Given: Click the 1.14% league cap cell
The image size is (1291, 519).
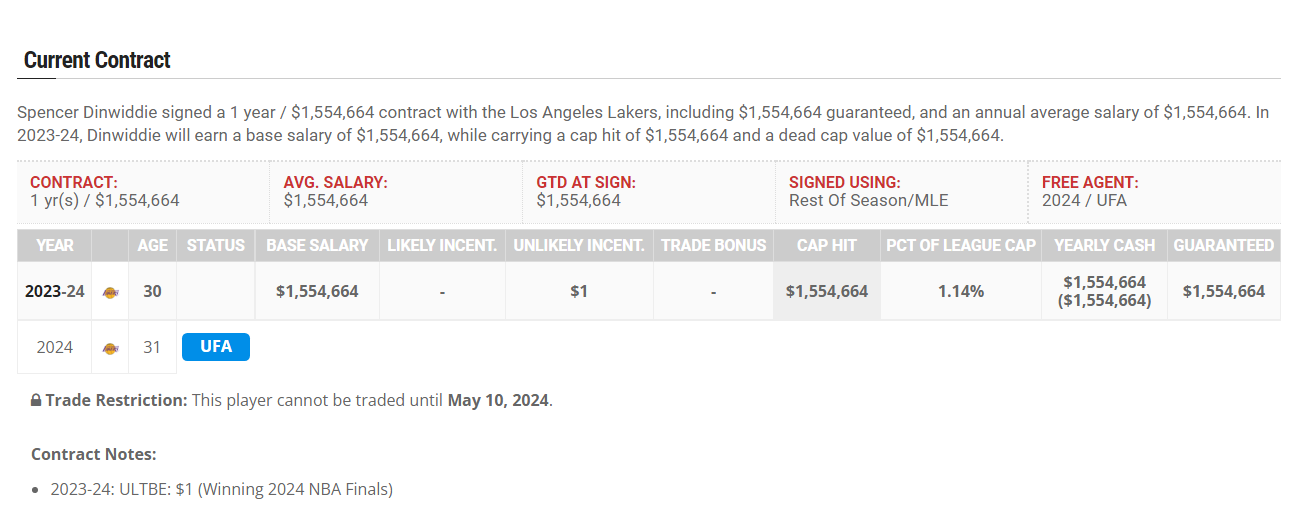Looking at the screenshot, I should [961, 292].
